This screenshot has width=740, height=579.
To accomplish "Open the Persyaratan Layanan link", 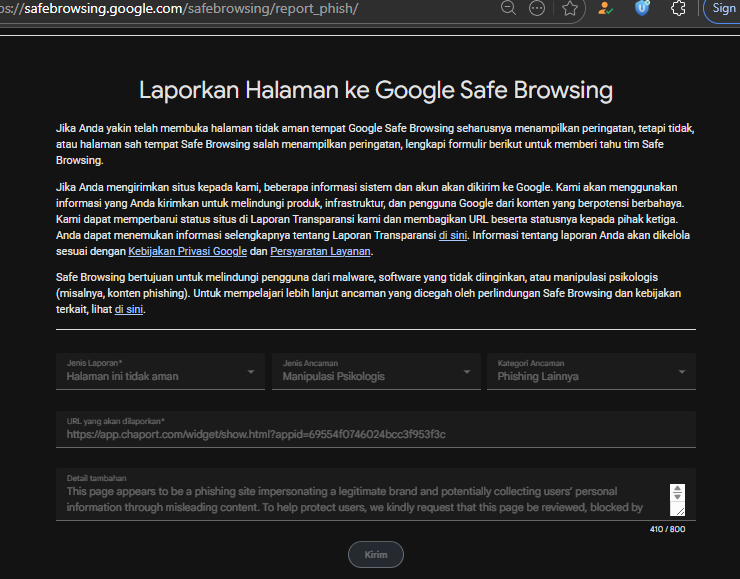I will (320, 251).
